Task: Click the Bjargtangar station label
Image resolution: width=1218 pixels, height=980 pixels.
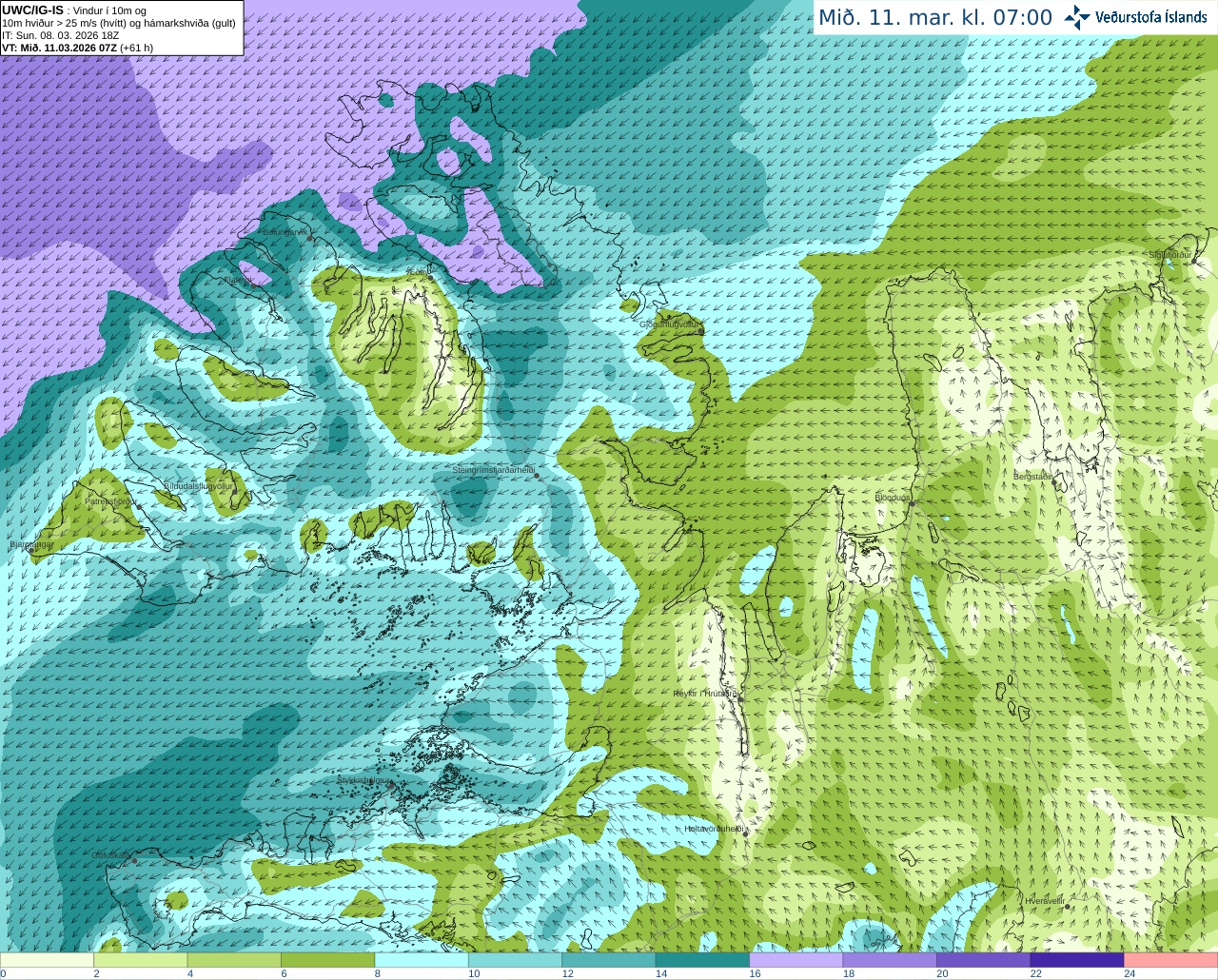Action: click(31, 545)
